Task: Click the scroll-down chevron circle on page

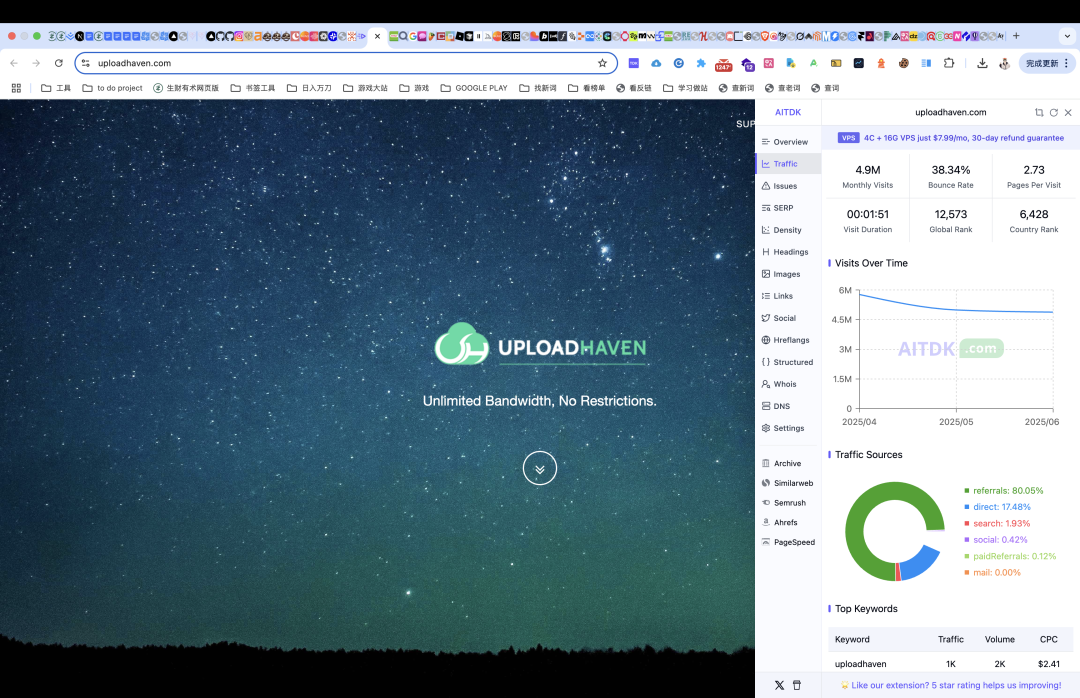Action: click(x=539, y=469)
